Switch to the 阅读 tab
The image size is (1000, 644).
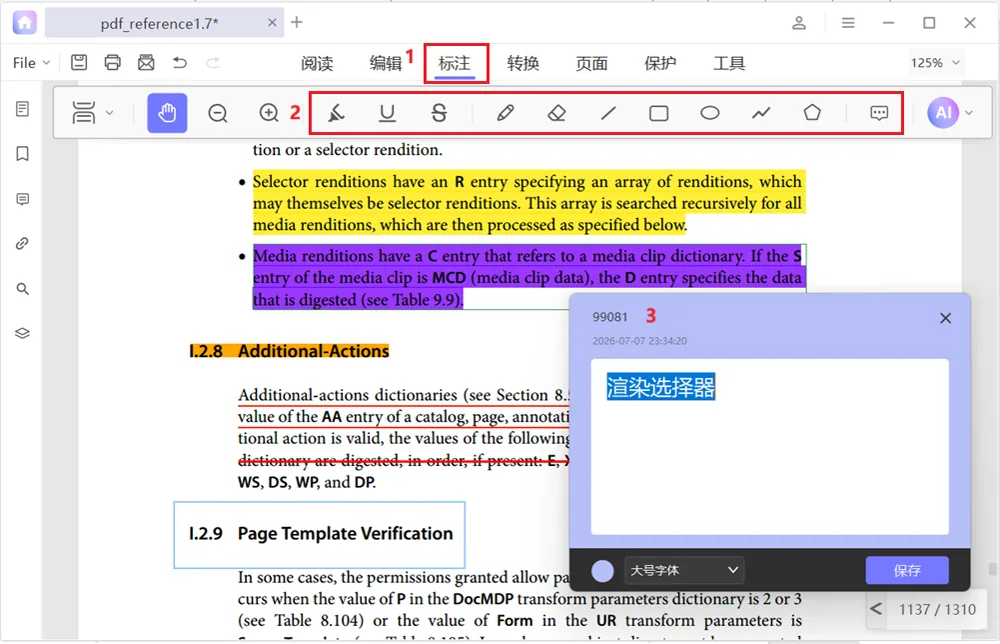(x=317, y=62)
